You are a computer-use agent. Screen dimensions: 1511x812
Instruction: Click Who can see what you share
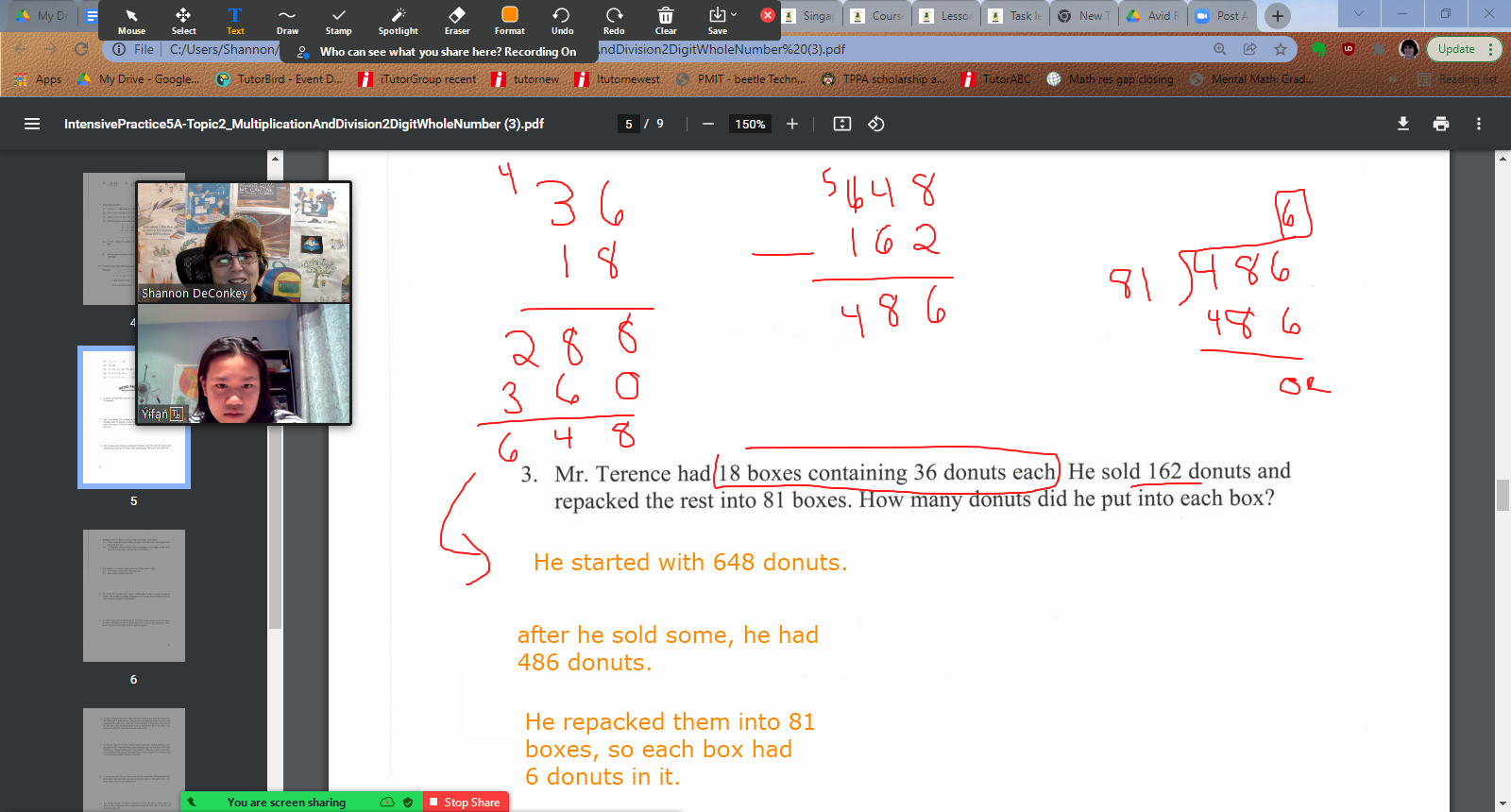point(448,52)
